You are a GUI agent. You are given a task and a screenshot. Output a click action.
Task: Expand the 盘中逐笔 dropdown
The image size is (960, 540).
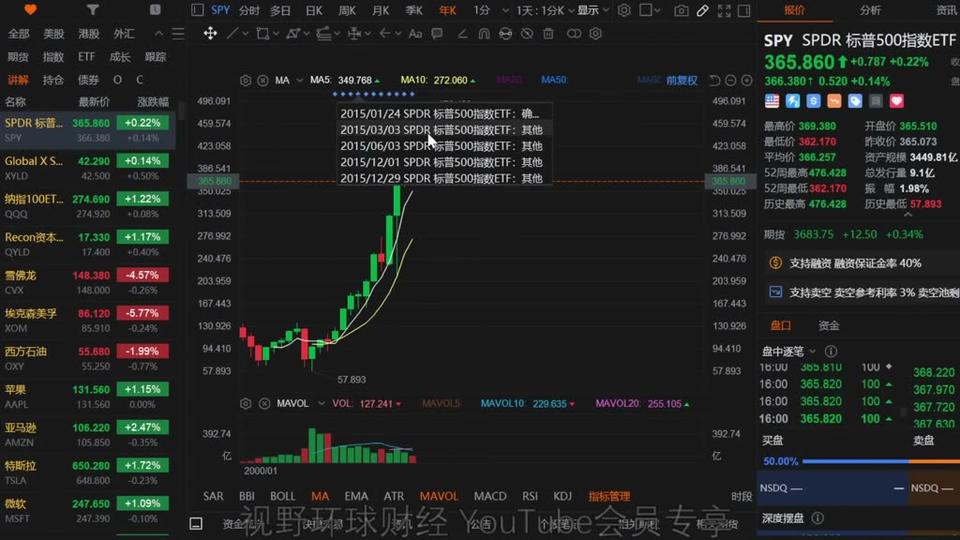click(812, 351)
